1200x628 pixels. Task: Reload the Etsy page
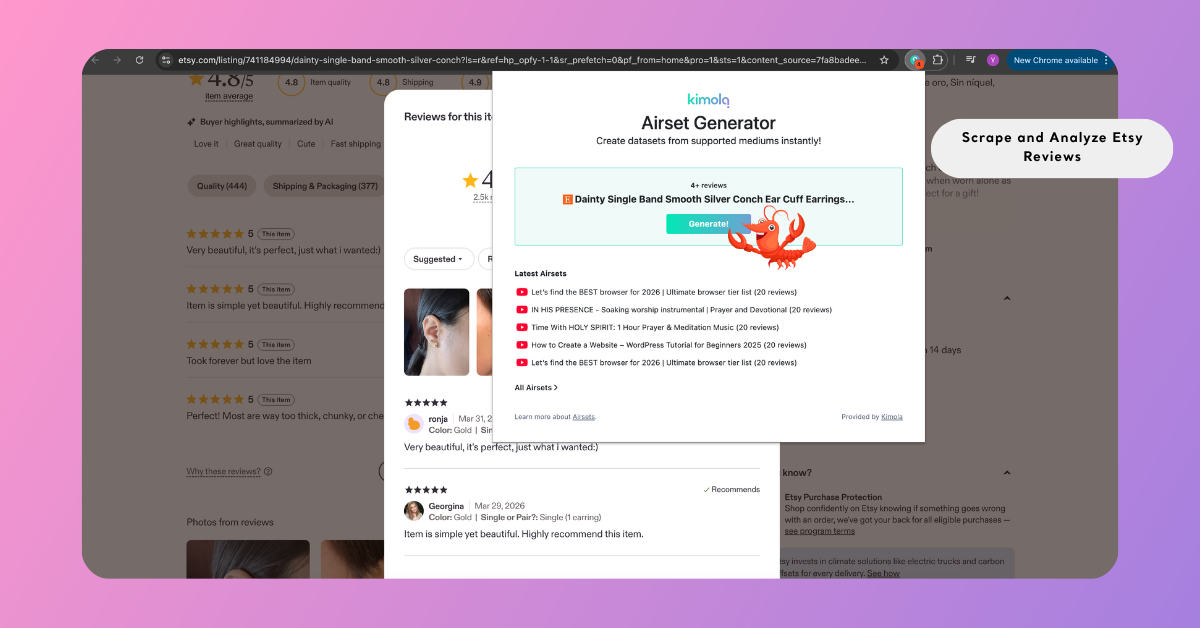pos(139,60)
